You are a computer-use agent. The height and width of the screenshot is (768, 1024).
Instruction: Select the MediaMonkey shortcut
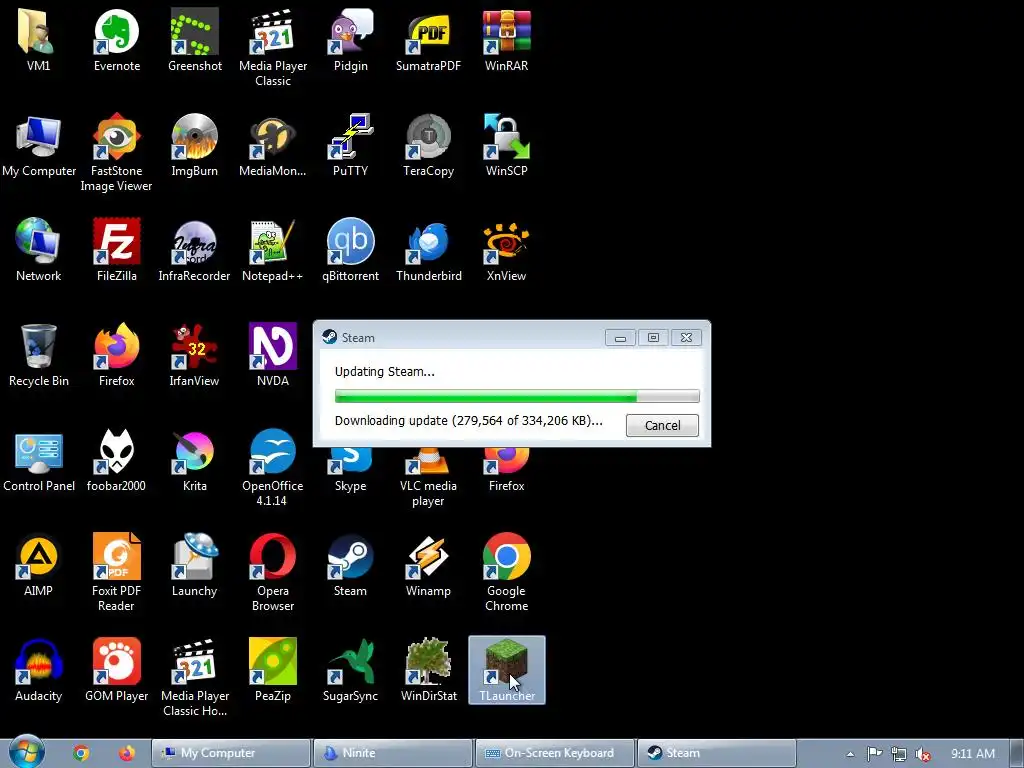click(x=272, y=146)
